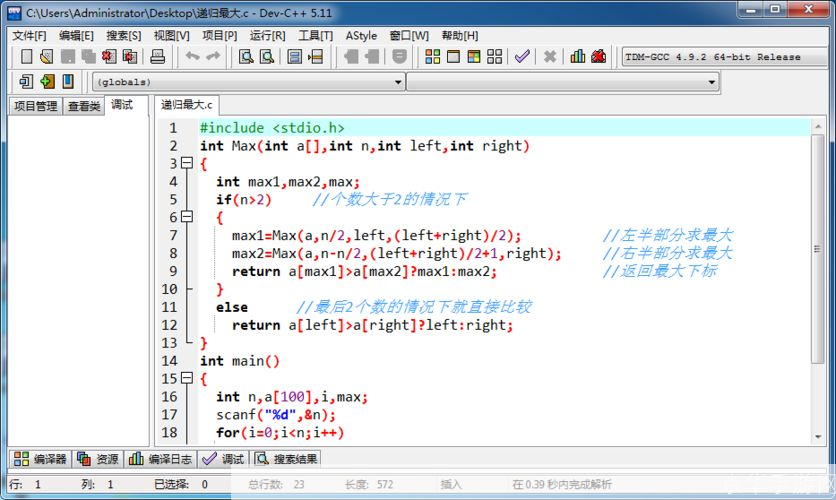Screen dimensions: 836x500
Task: Click the Redo arrow icon
Action: click(x=213, y=56)
